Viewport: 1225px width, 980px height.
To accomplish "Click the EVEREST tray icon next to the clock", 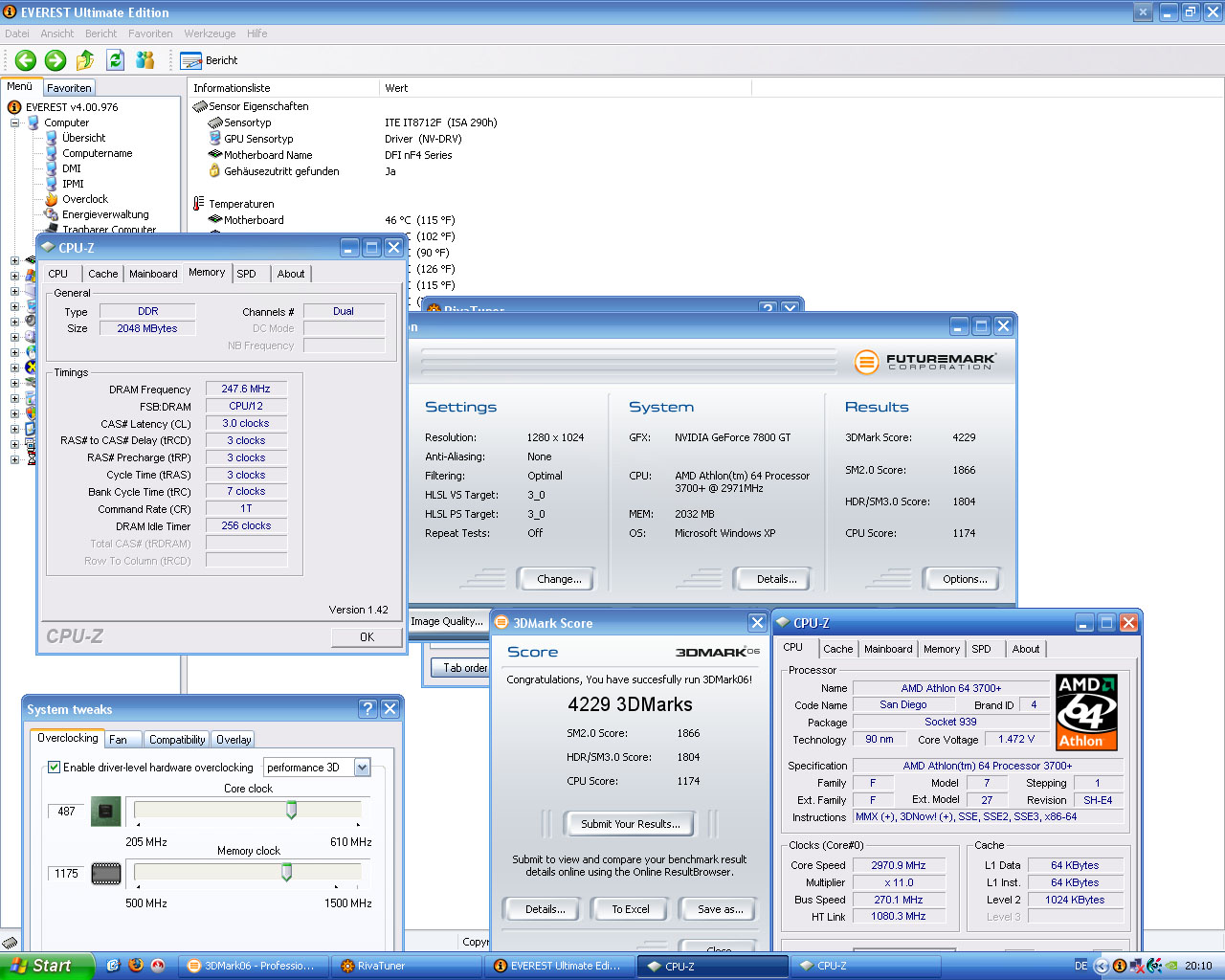I will click(x=1119, y=966).
